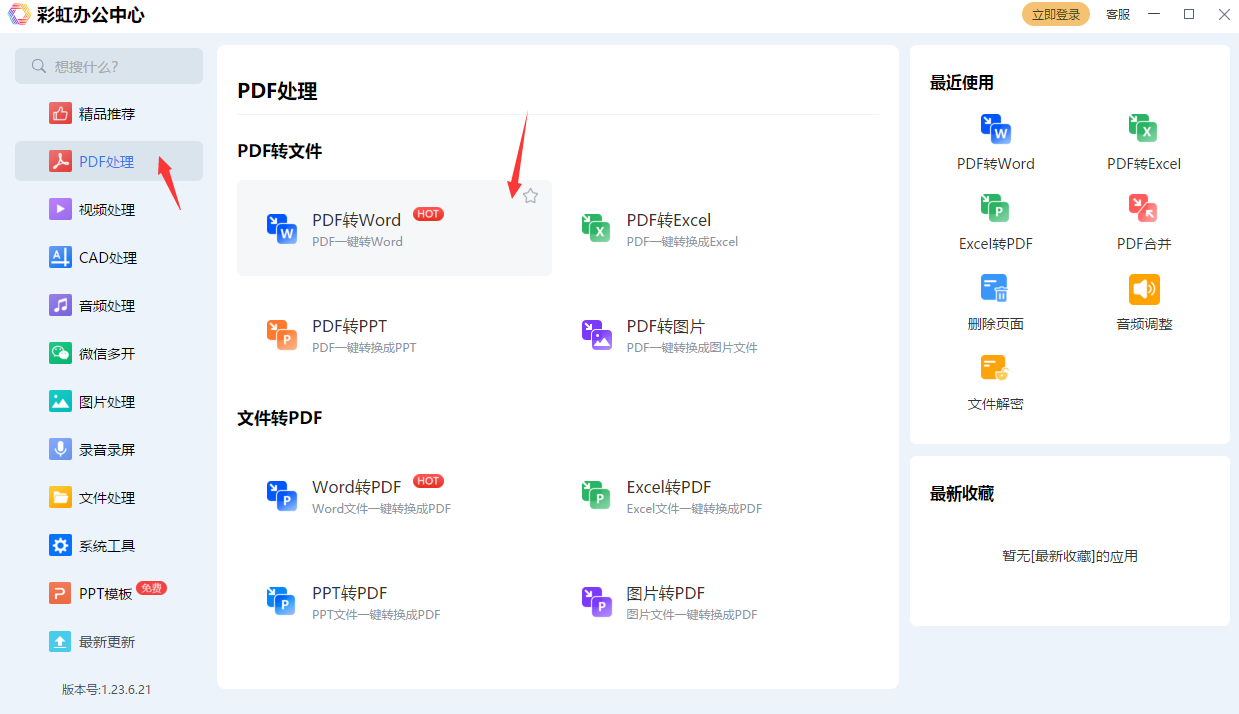The image size is (1239, 714).
Task: Open the PDF转PPT title text
Action: click(x=349, y=326)
